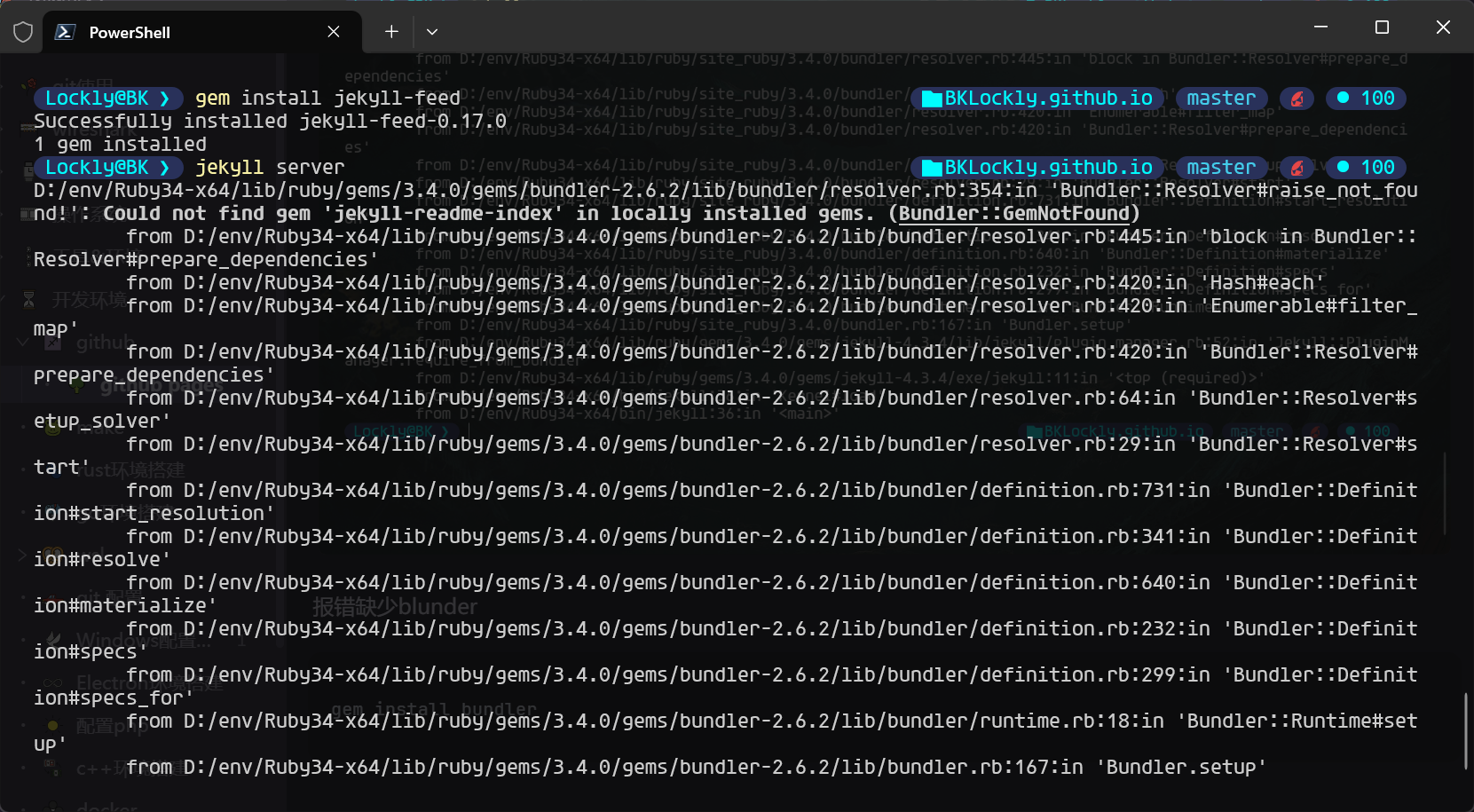Click the red status icon on the gem install line
The height and width of the screenshot is (812, 1474).
pos(1297,99)
